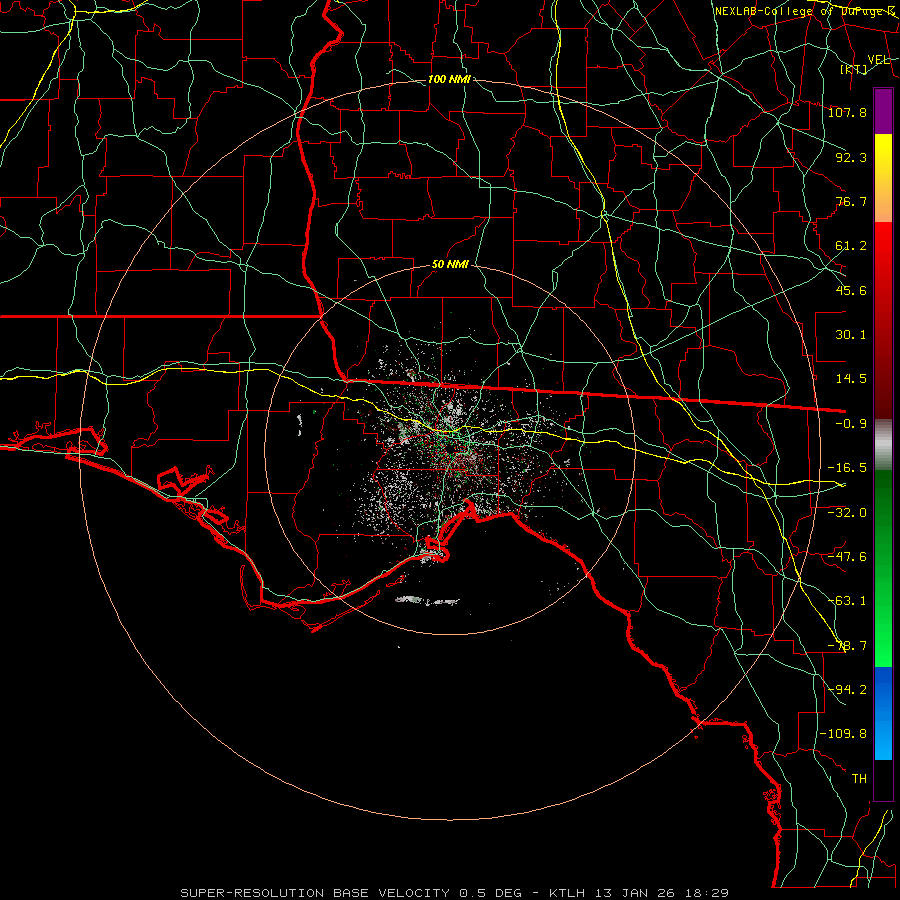The width and height of the screenshot is (900, 900).
Task: Select the -0.9 velocity scale value
Action: 851,424
